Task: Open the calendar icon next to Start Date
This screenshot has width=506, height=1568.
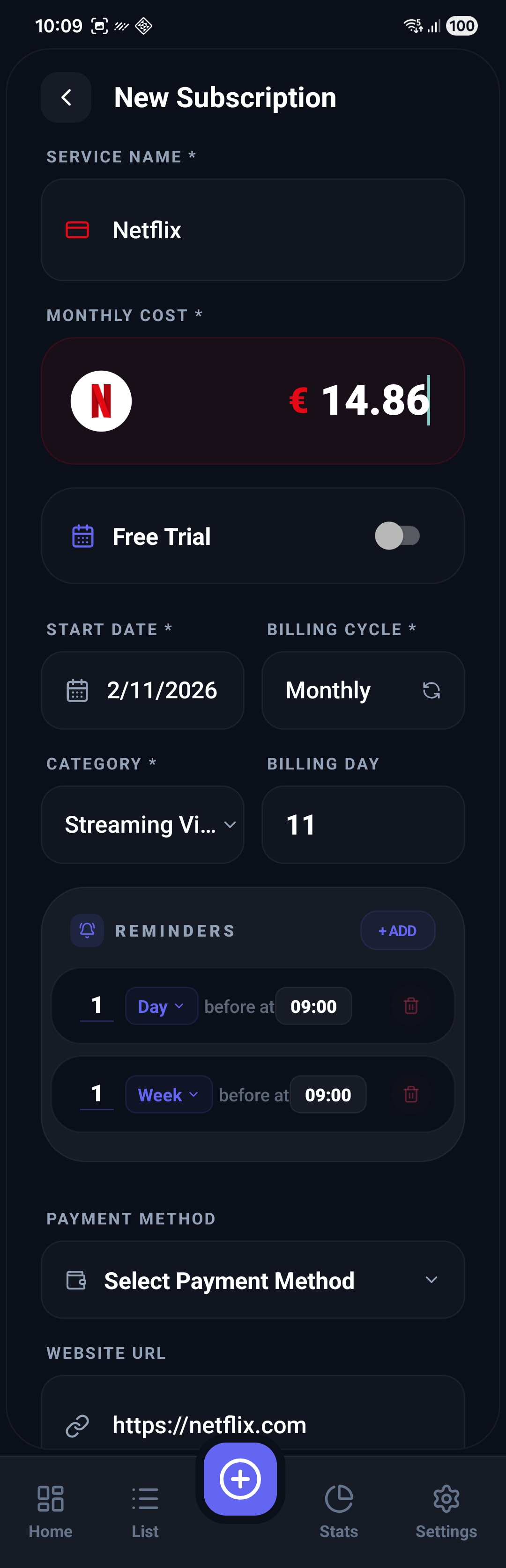Action: 77,689
